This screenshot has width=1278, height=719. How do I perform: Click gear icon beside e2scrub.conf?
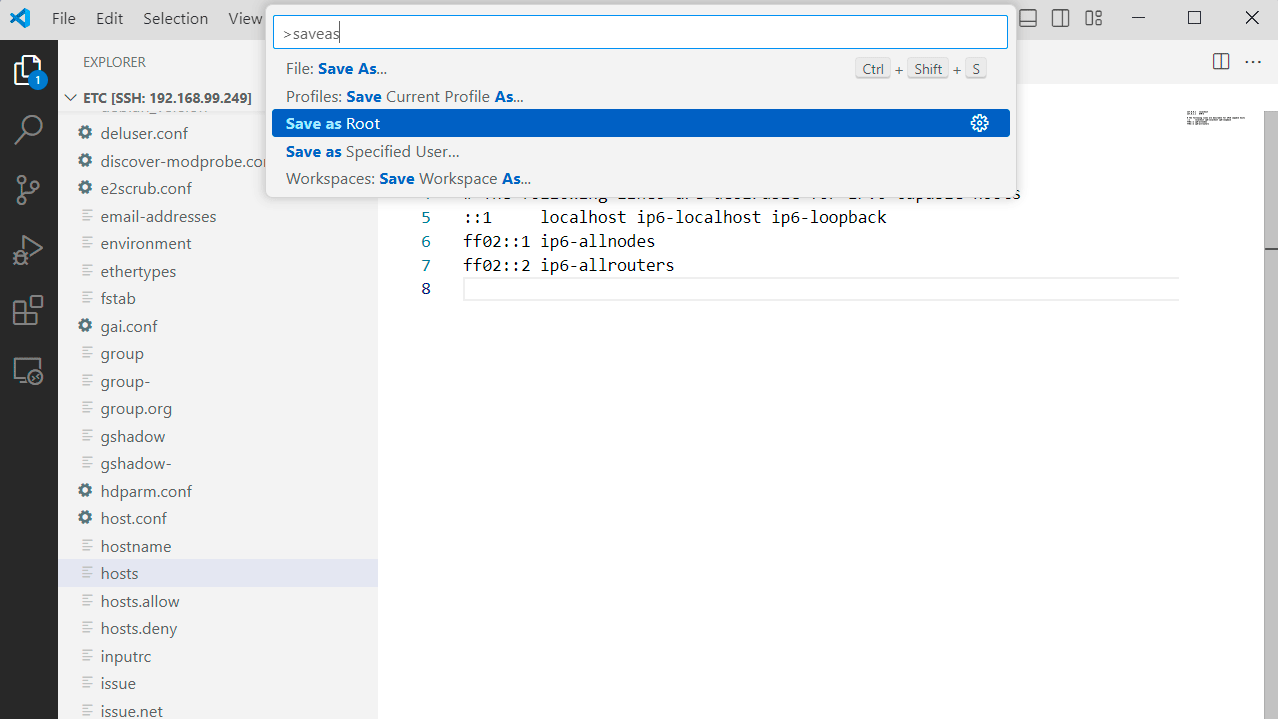(85, 188)
